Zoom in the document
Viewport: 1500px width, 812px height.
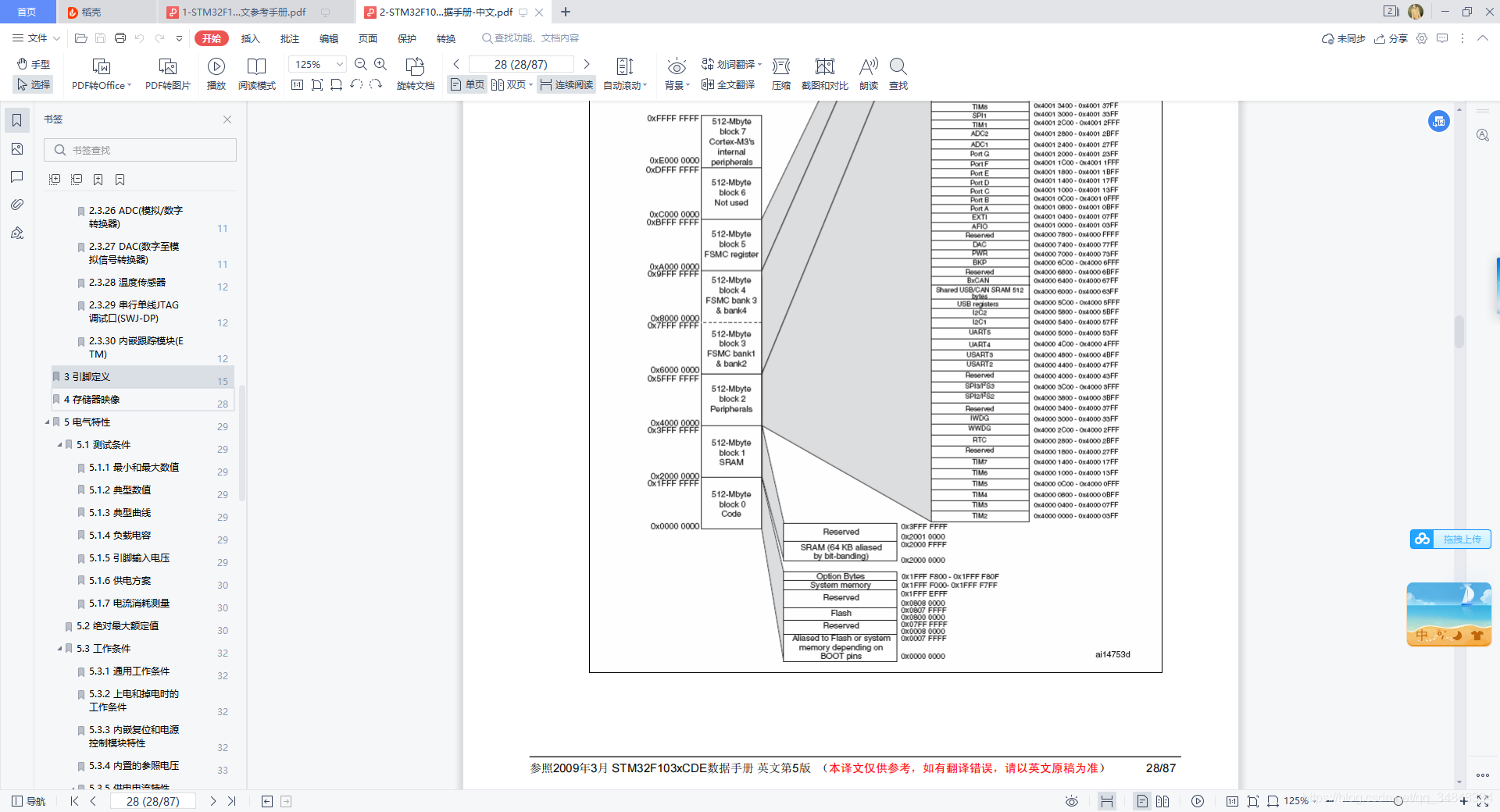pos(380,64)
